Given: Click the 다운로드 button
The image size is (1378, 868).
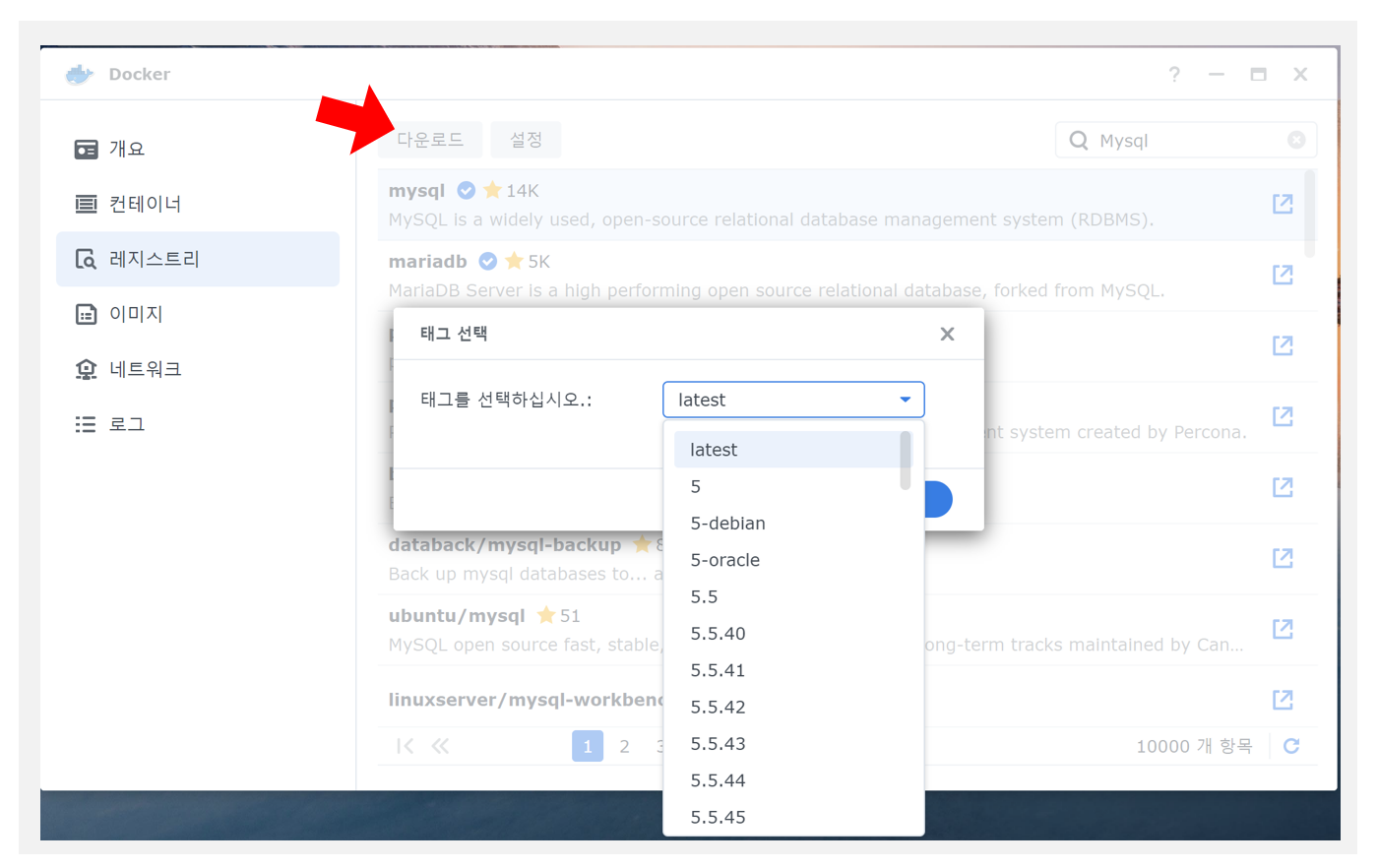Looking at the screenshot, I should coord(430,140).
